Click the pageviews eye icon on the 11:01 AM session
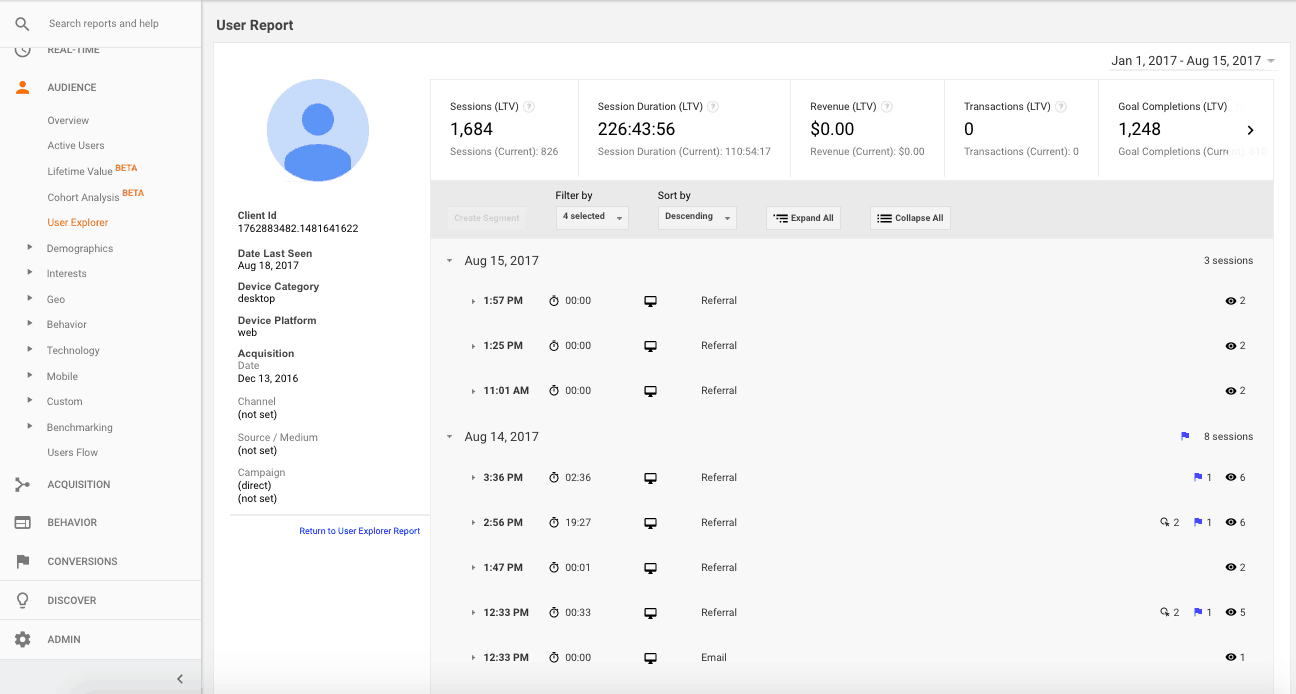This screenshot has width=1296, height=694. [1231, 390]
